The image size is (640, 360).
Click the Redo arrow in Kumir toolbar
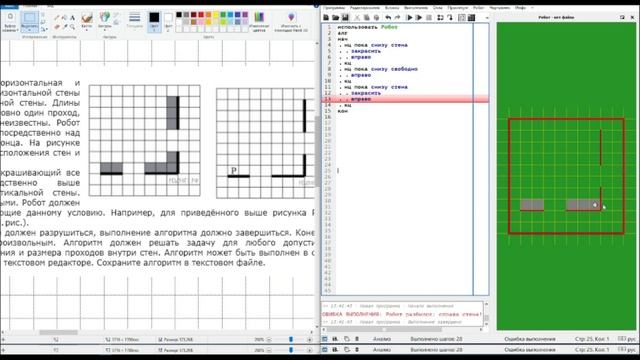(x=397, y=18)
